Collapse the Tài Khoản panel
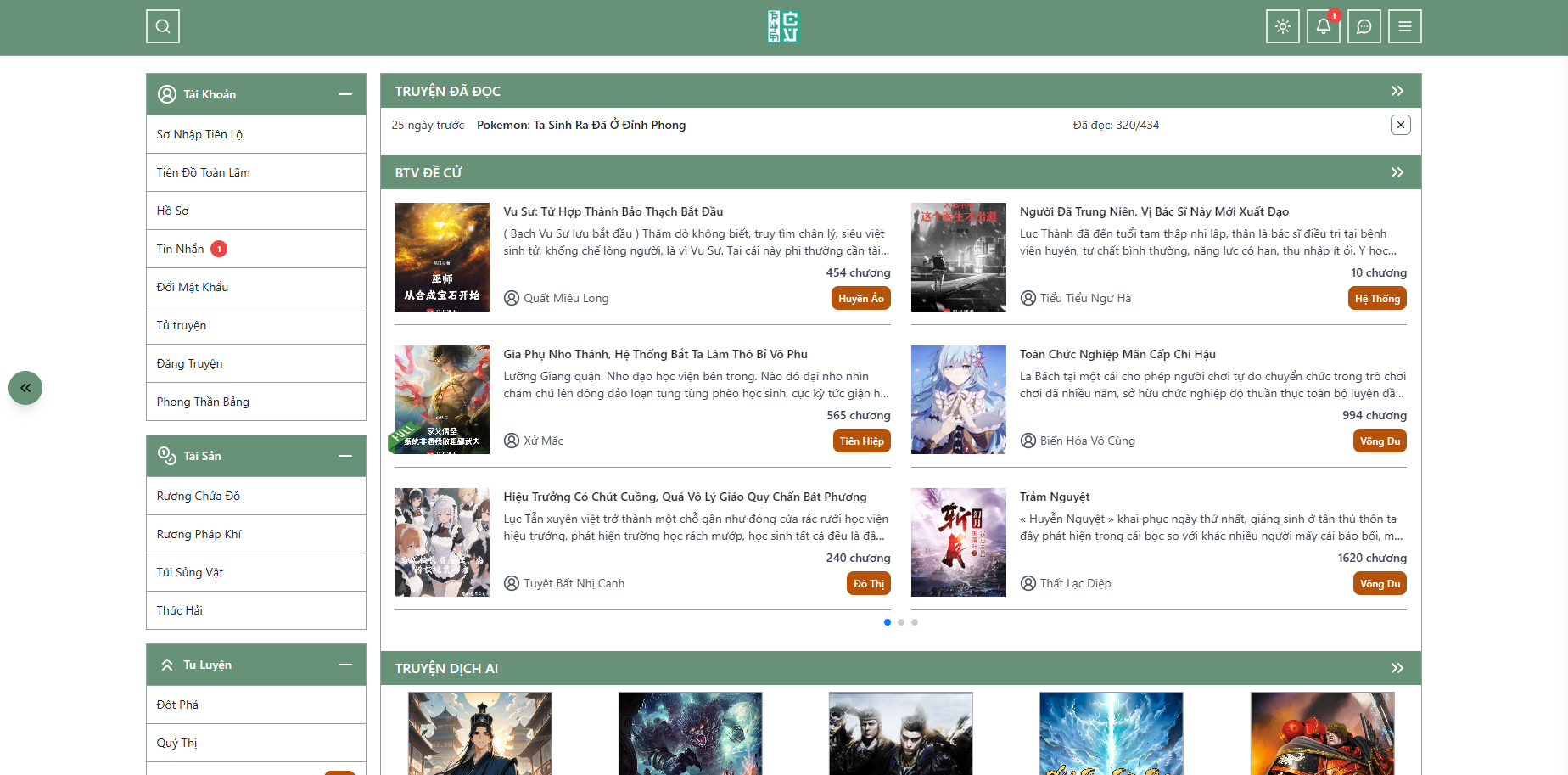The height and width of the screenshot is (775, 1568). pos(345,94)
